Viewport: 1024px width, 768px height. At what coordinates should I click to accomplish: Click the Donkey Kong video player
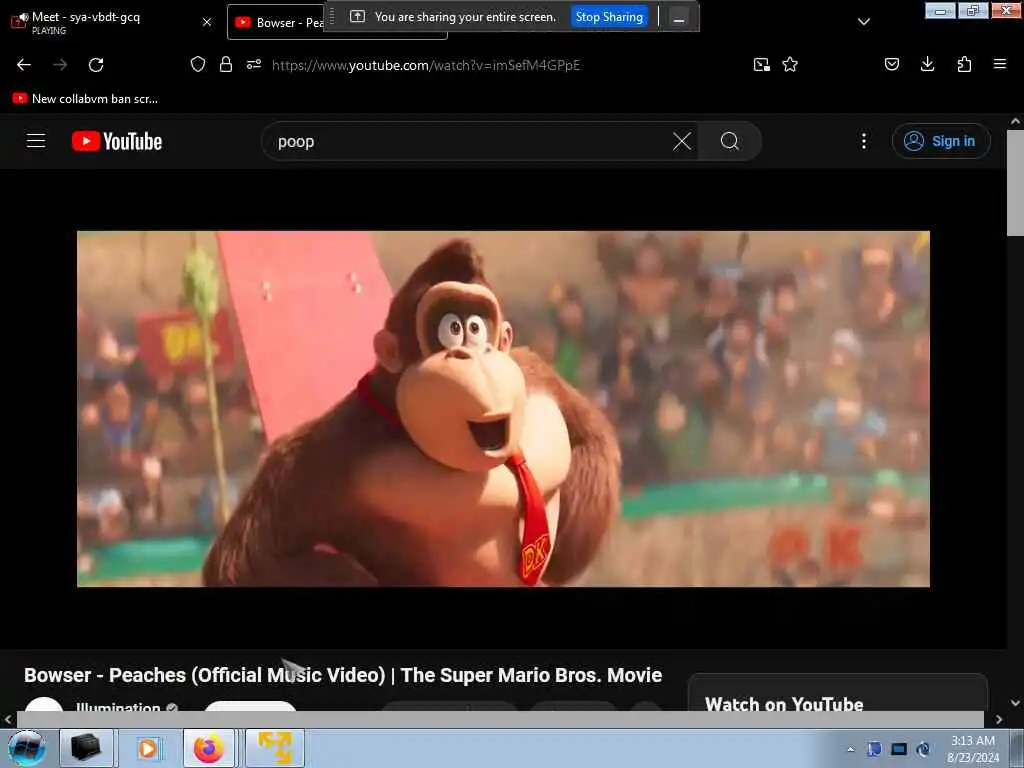[x=503, y=409]
